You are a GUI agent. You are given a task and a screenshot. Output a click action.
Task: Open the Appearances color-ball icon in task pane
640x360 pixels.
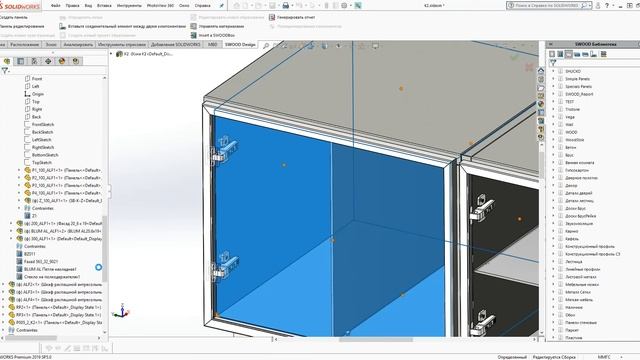[x=541, y=104]
